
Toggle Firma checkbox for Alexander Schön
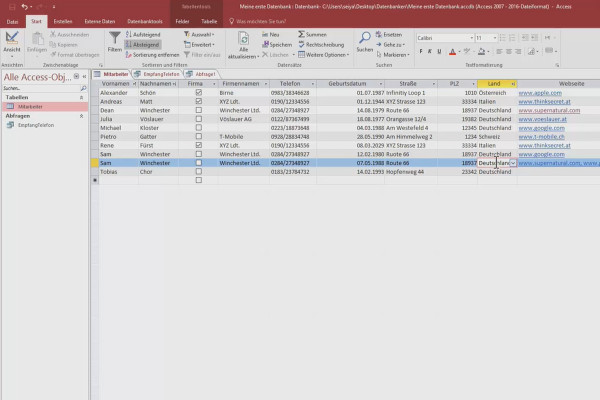click(199, 92)
